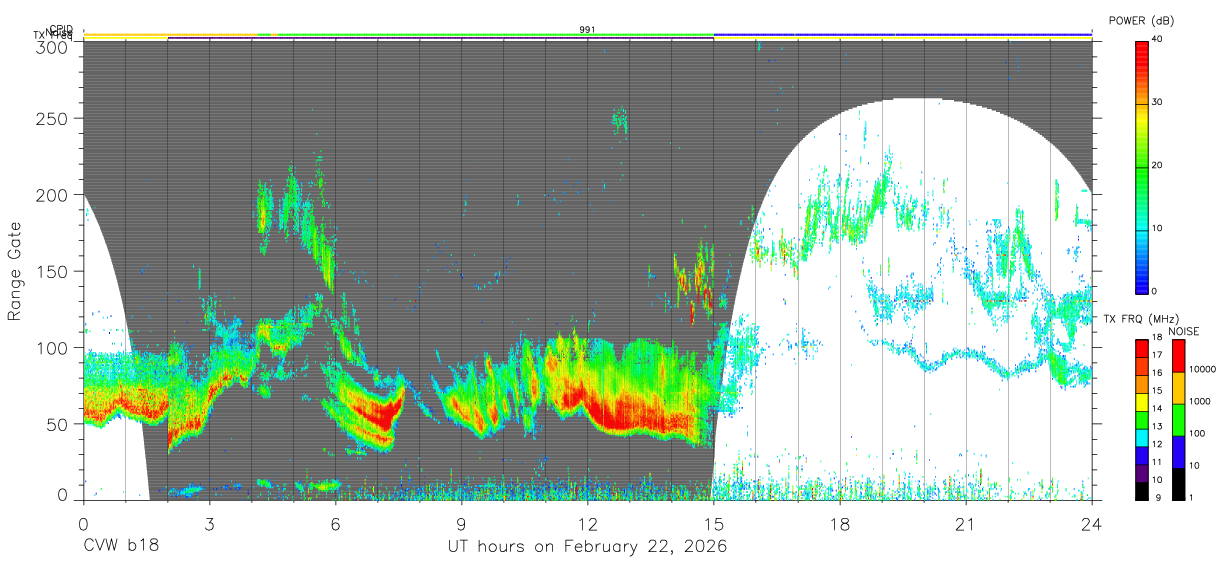Click the 24 tick on the UT hours axis
The width and height of the screenshot is (1228, 567).
point(1092,524)
